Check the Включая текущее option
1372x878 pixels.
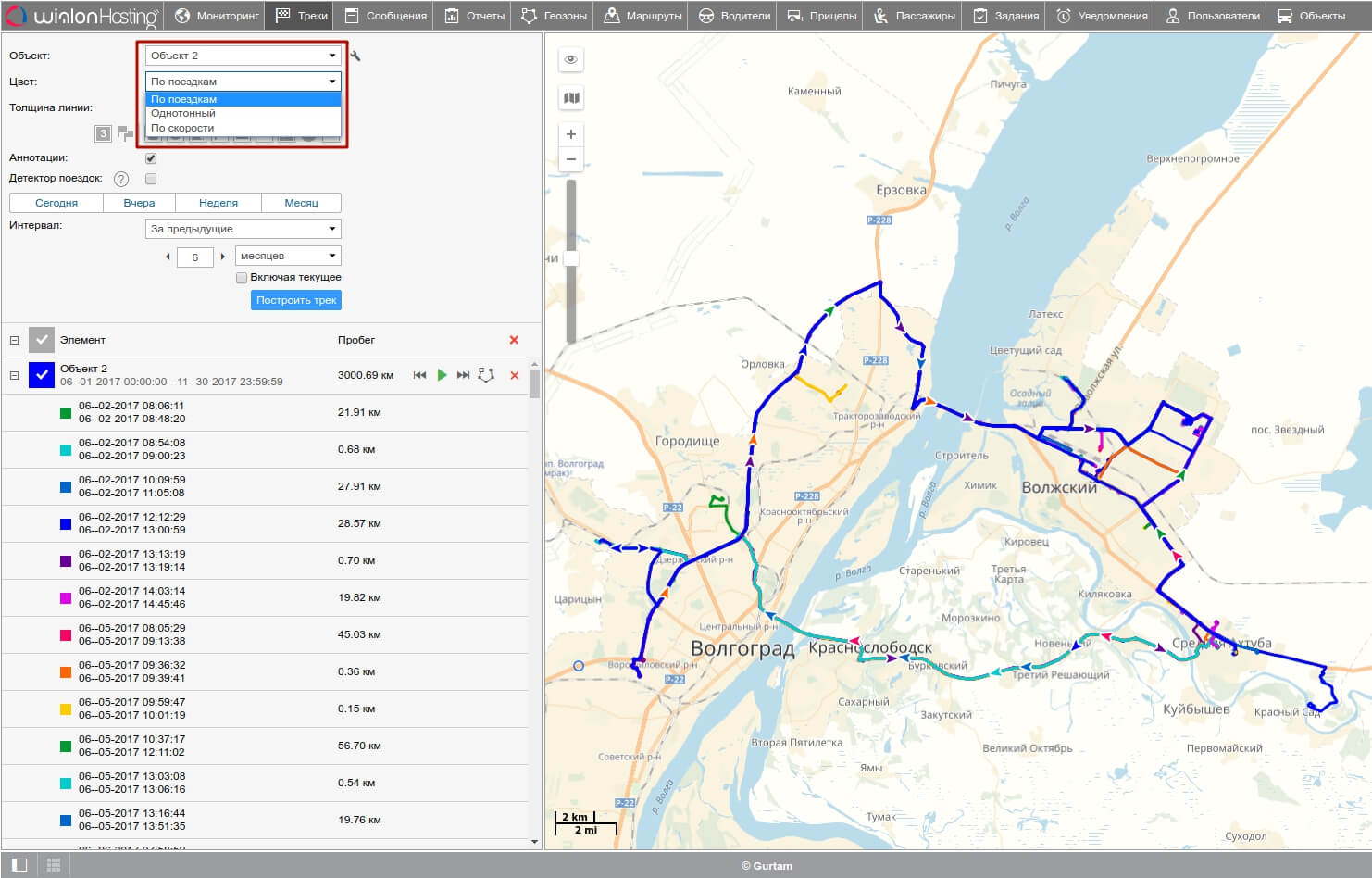pos(242,277)
